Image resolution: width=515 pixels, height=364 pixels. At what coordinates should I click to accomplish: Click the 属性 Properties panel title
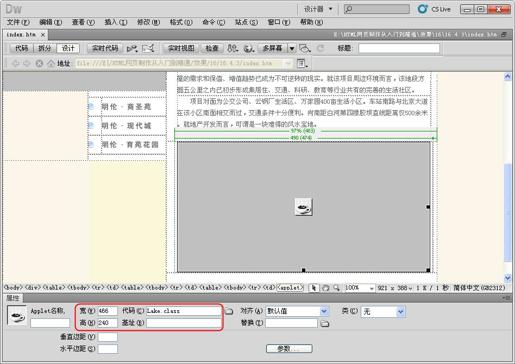click(13, 298)
